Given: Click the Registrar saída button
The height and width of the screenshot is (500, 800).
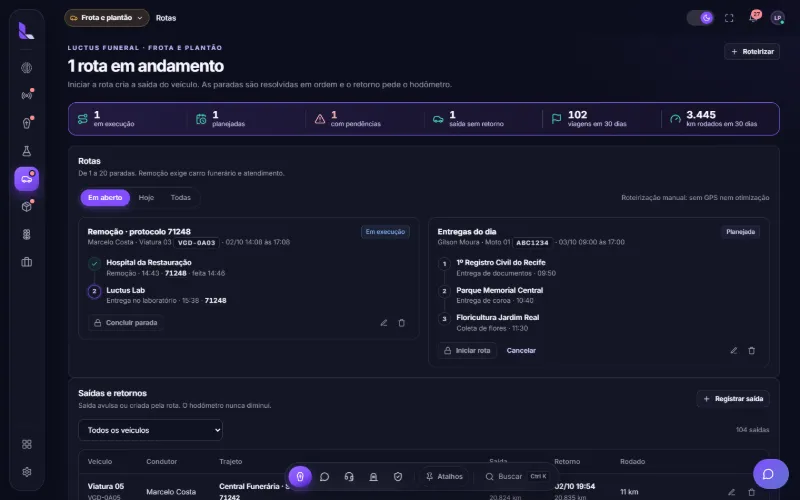Looking at the screenshot, I should pyautogui.click(x=733, y=399).
